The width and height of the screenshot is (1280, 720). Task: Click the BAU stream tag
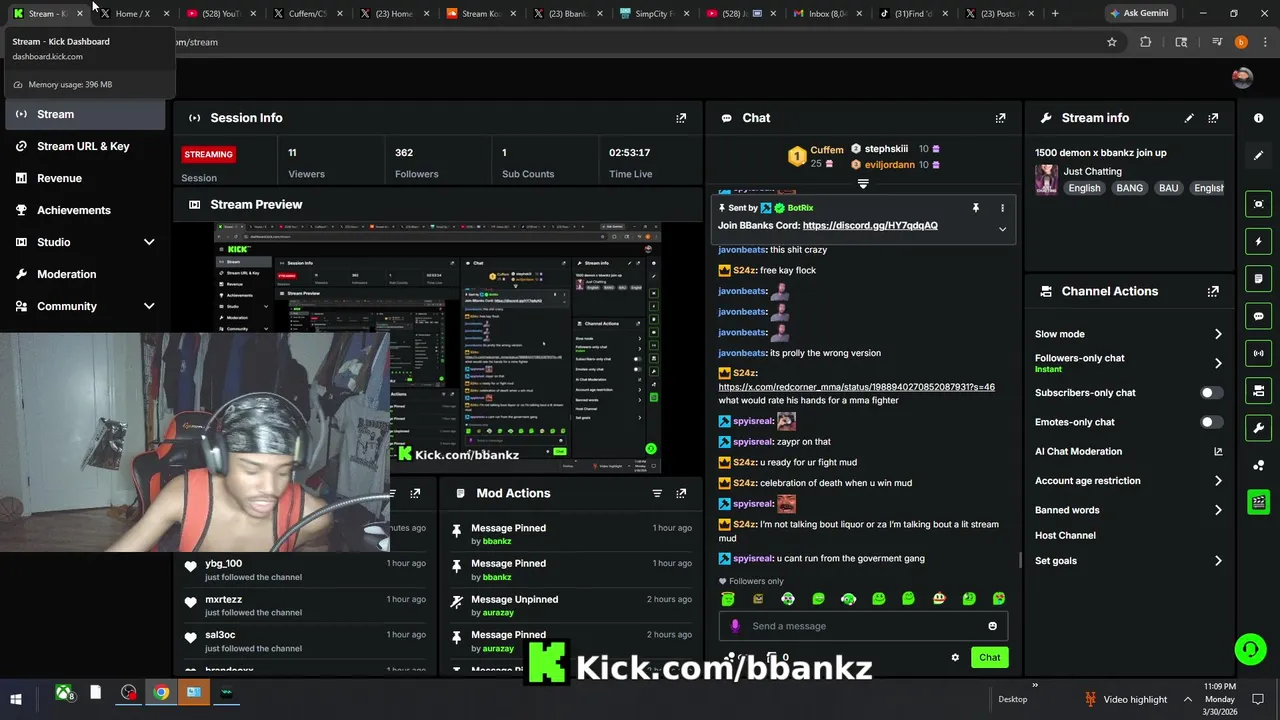click(1168, 188)
